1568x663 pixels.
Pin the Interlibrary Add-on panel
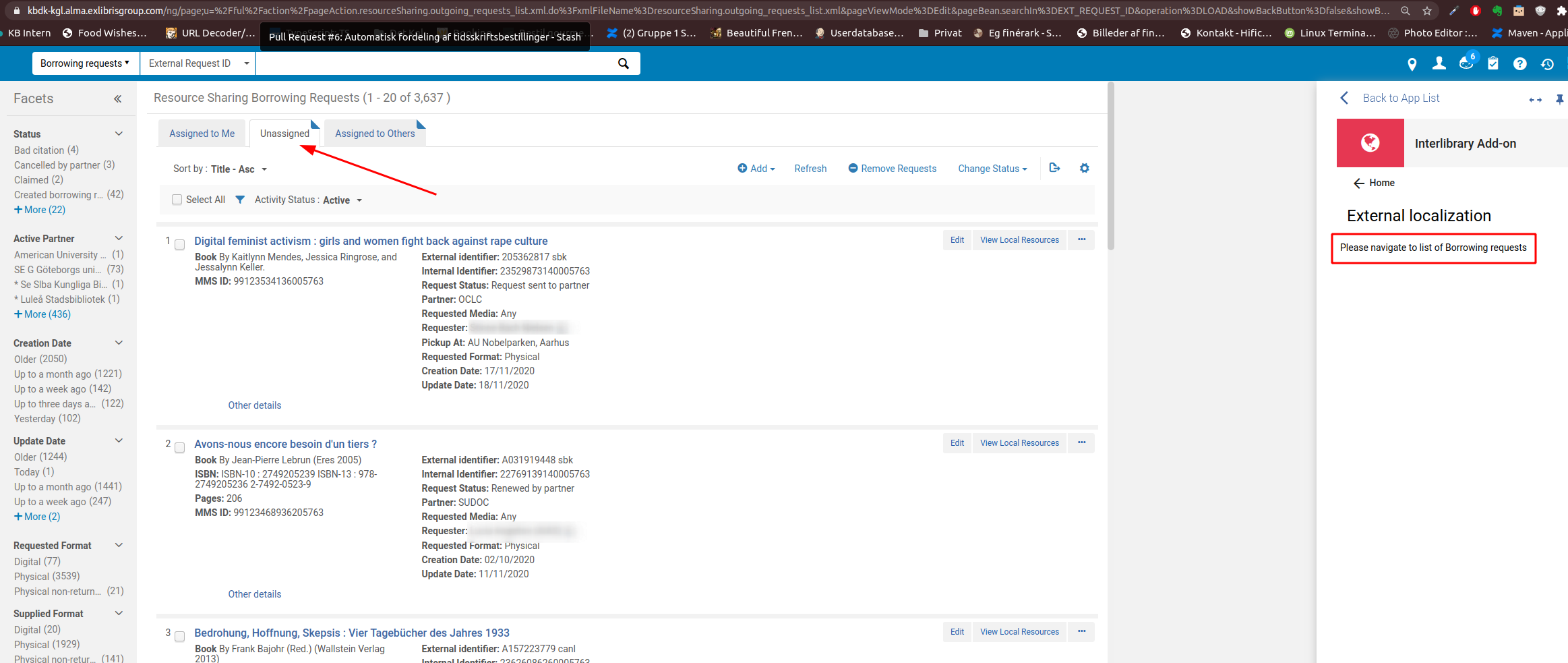pyautogui.click(x=1559, y=98)
